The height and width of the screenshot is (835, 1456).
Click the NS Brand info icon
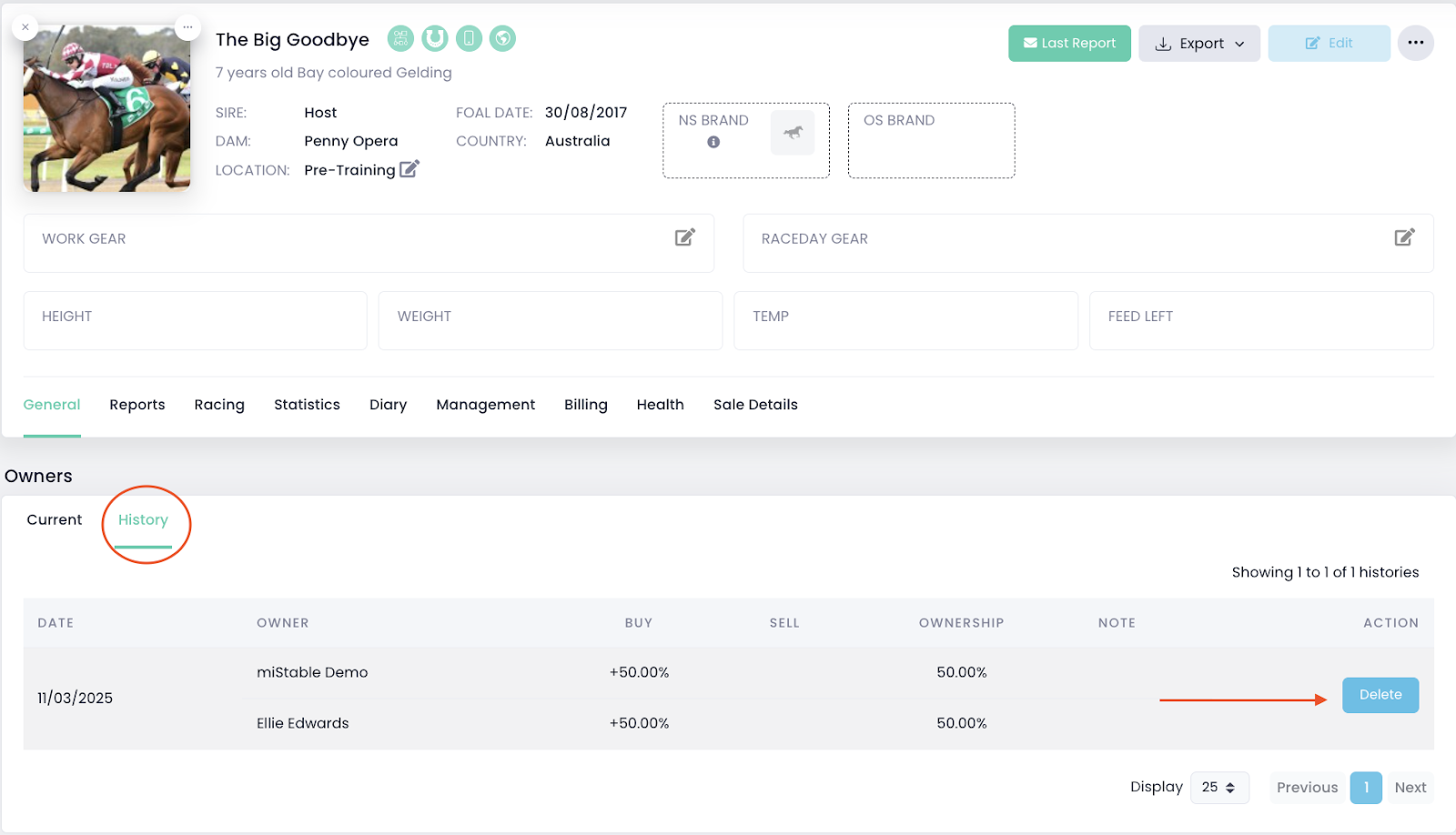pyautogui.click(x=713, y=142)
